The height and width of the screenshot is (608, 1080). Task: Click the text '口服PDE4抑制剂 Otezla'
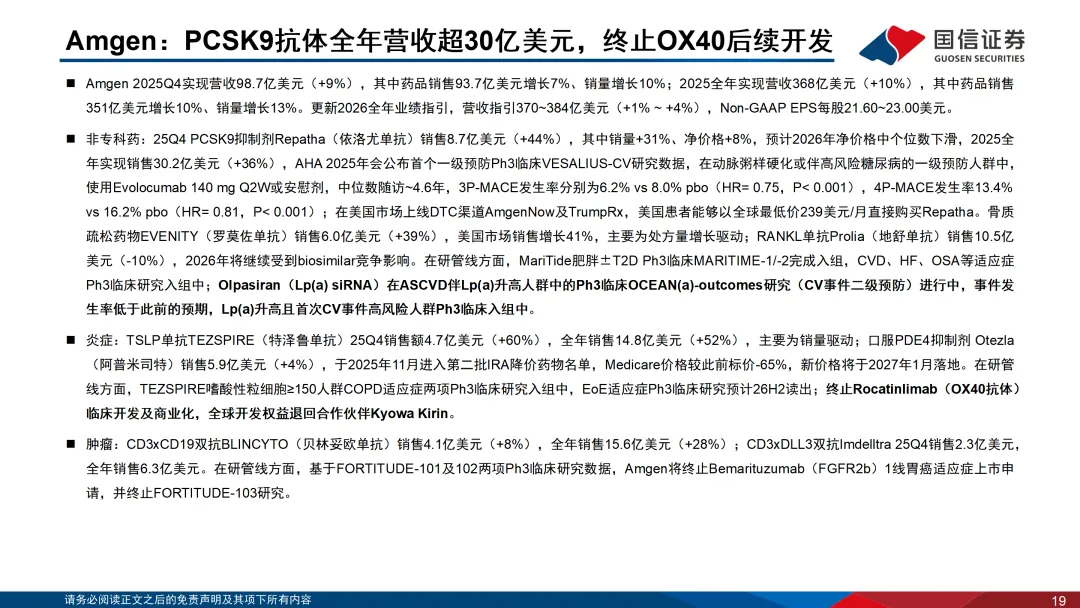pyautogui.click(x=941, y=340)
